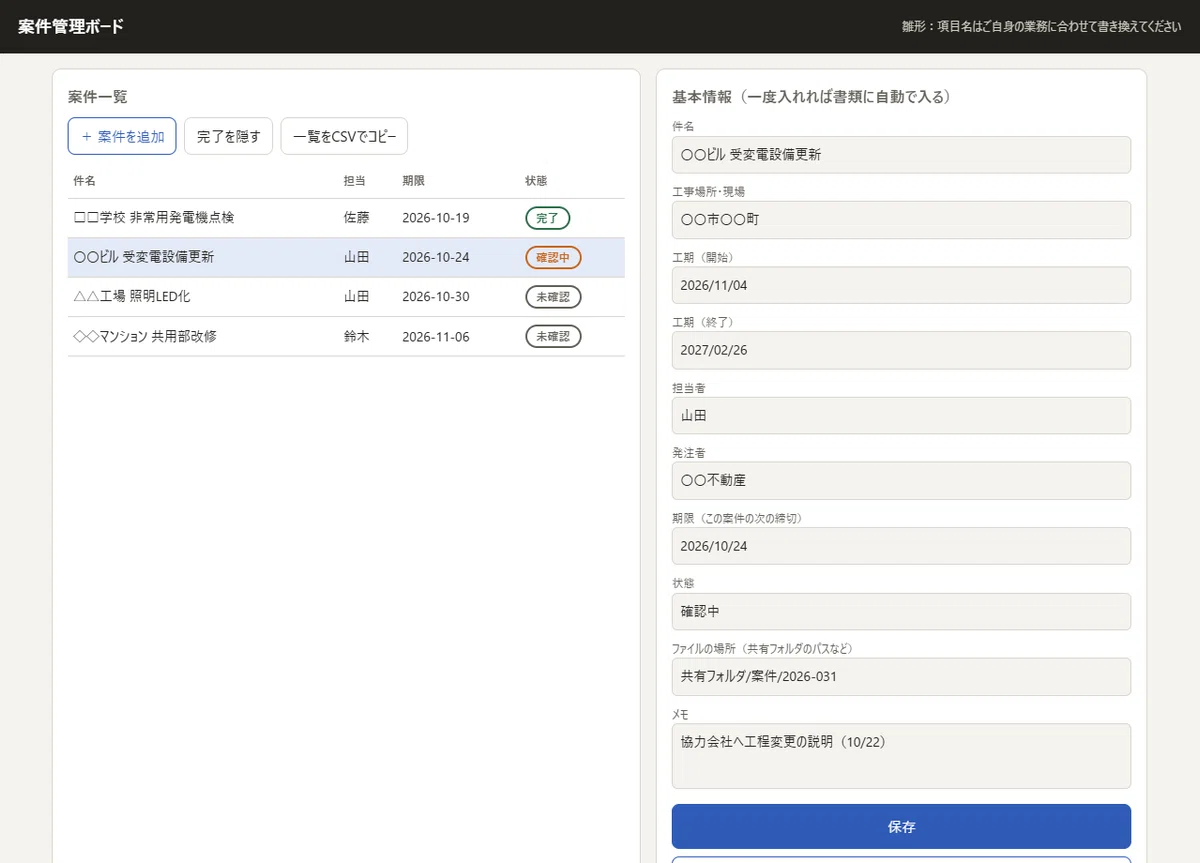Viewport: 1200px width, 863px height.
Task: Click the 確認中 status badge in the list
Action: point(553,258)
